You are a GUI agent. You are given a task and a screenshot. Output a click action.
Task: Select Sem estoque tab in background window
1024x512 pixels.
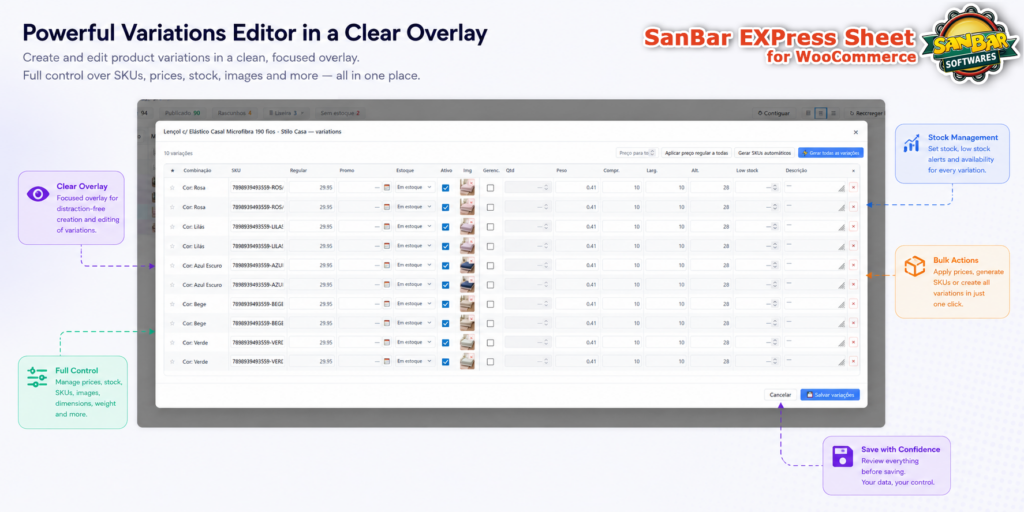coord(340,113)
